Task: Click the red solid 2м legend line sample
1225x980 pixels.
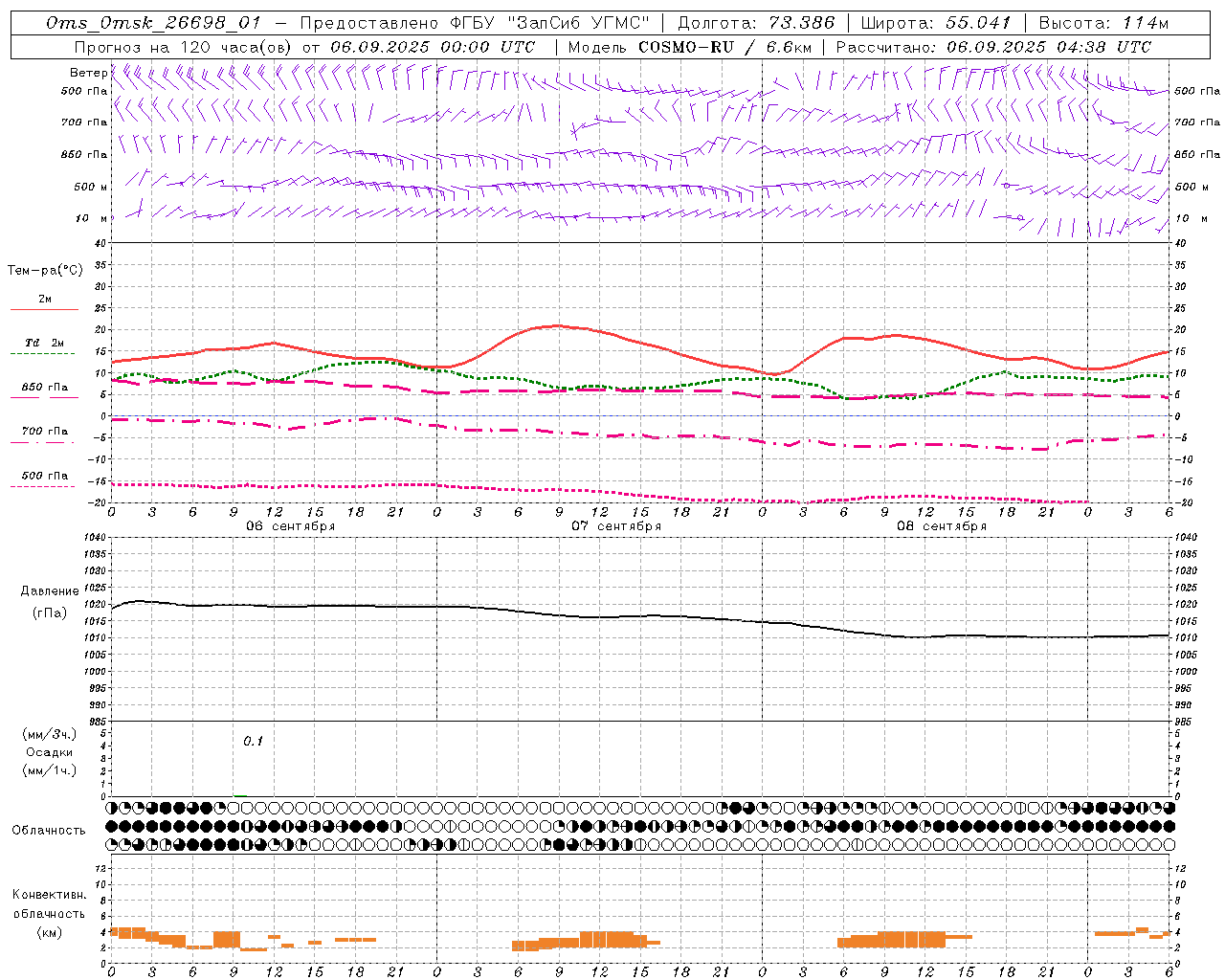Action: (x=44, y=309)
